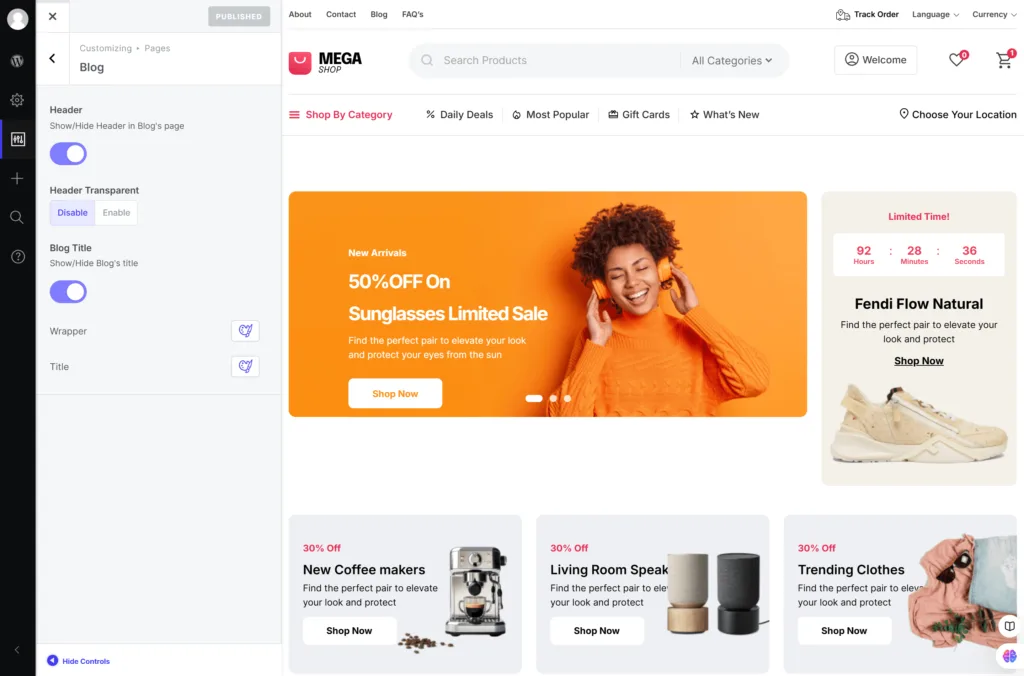1024x676 pixels.
Task: Open Shop By Category menu
Action: coord(341,114)
